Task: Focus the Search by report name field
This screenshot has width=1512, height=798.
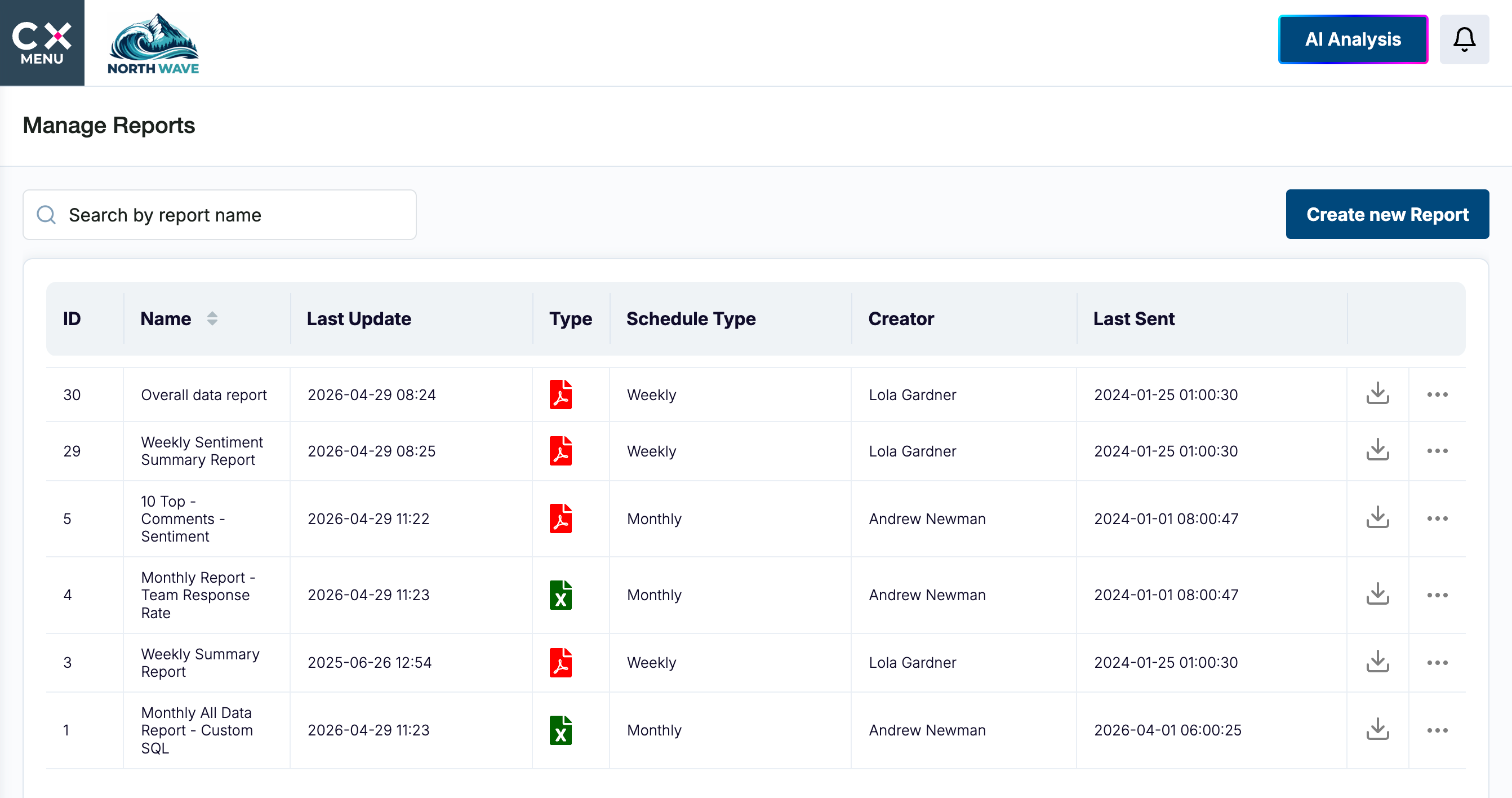Action: tap(220, 215)
